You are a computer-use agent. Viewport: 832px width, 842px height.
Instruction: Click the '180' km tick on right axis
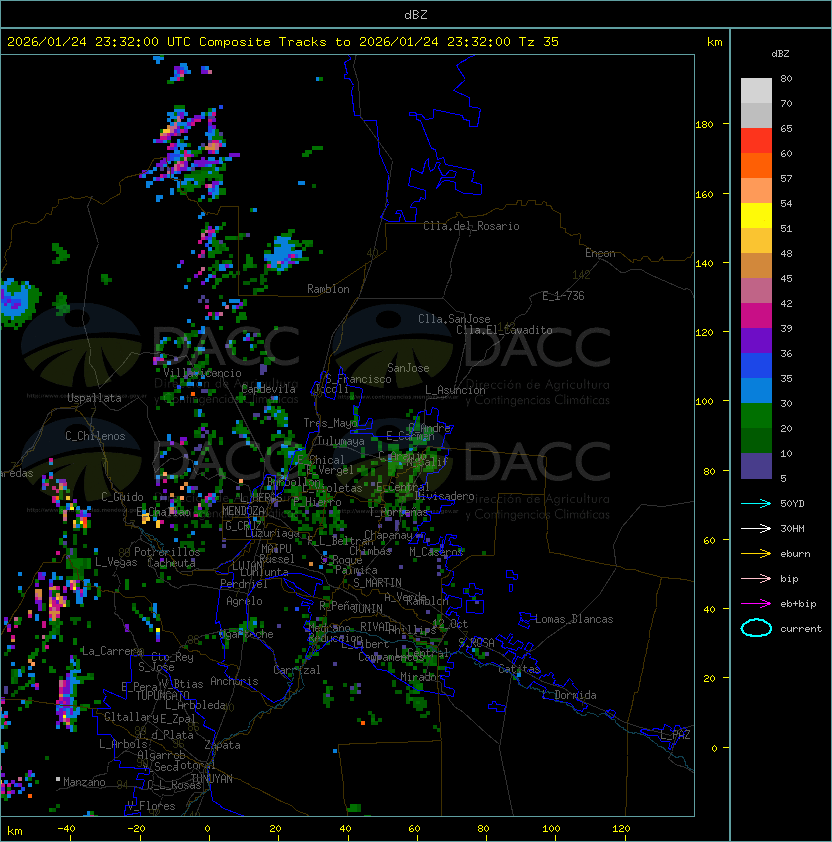point(704,124)
